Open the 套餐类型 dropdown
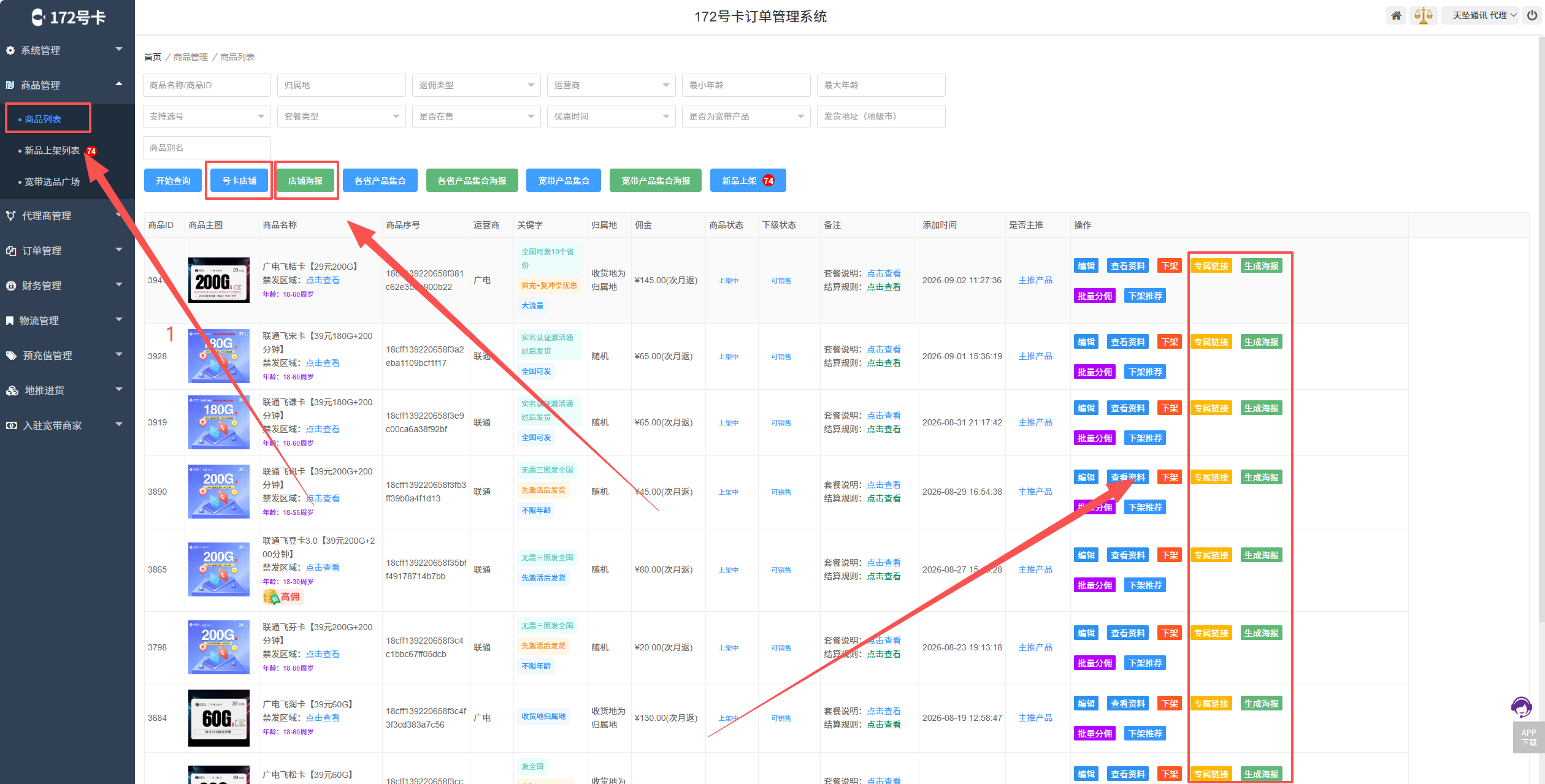 coord(341,116)
